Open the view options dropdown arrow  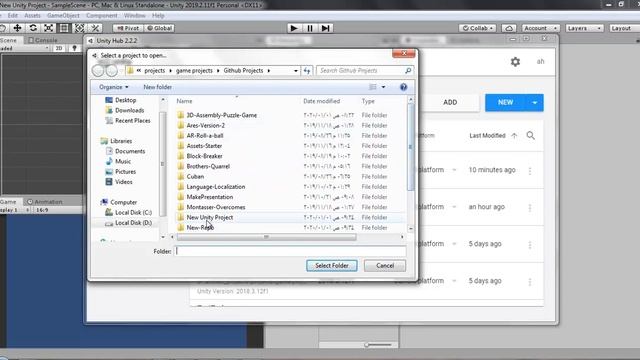pyautogui.click(x=383, y=87)
